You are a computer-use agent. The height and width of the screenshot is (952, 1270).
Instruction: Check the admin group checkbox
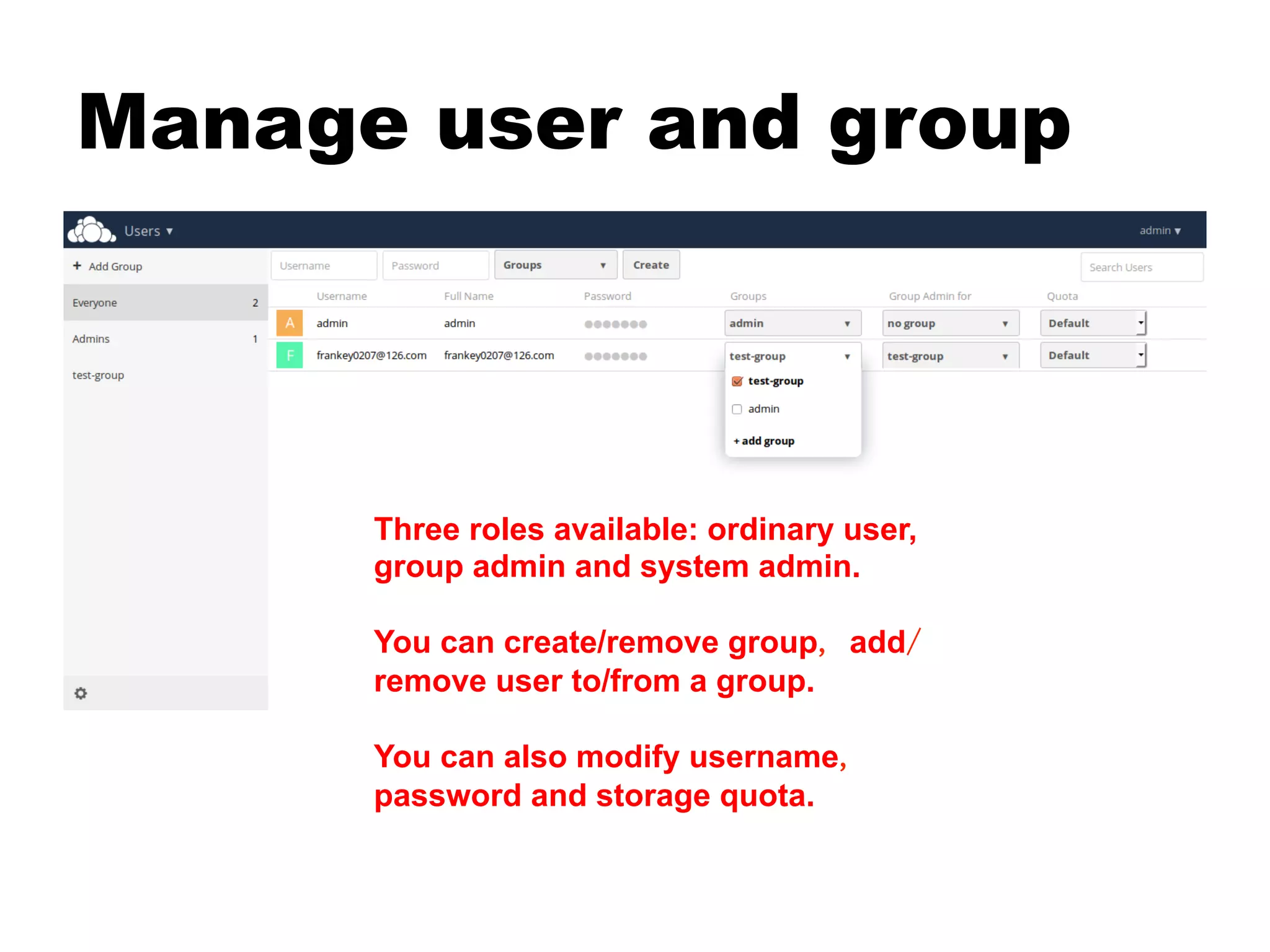tap(737, 409)
